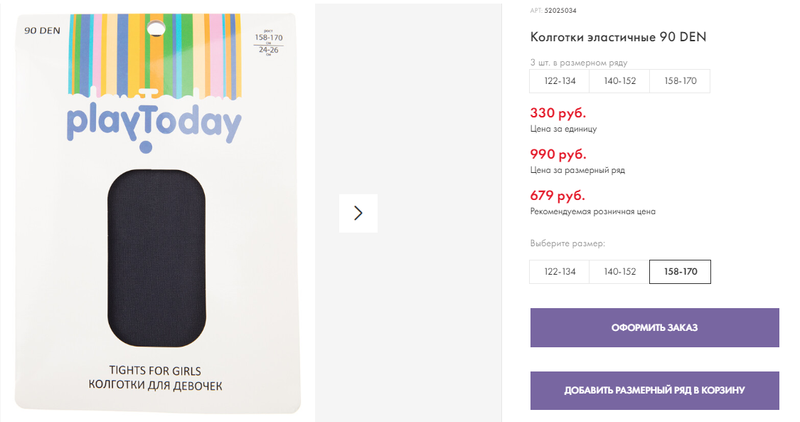Open the tights package product image
800x422 pixels.
pos(158,213)
